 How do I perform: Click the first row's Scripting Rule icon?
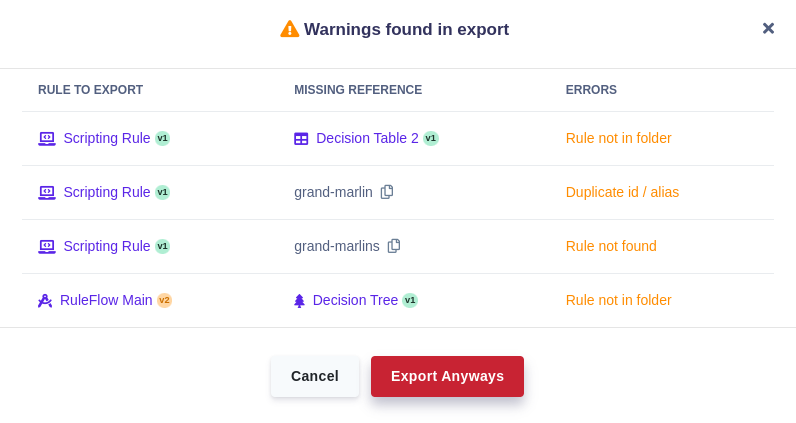point(47,138)
